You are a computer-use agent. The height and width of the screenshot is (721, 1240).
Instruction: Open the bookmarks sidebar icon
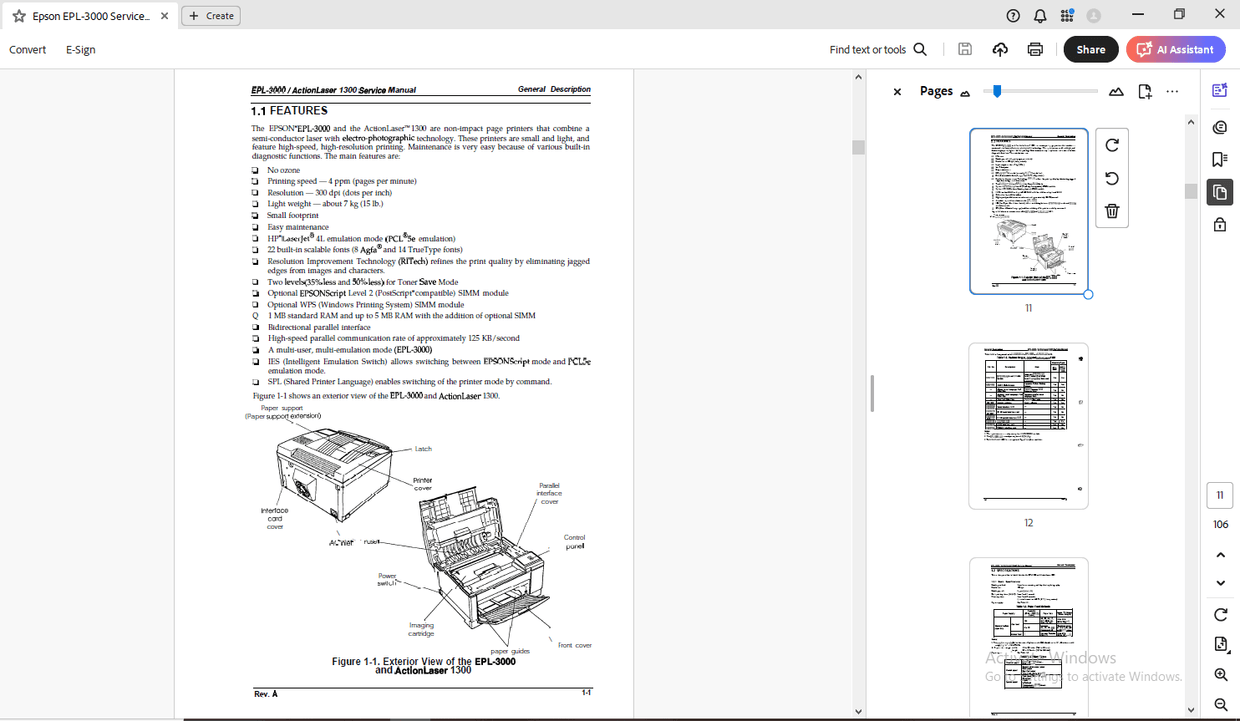1220,159
